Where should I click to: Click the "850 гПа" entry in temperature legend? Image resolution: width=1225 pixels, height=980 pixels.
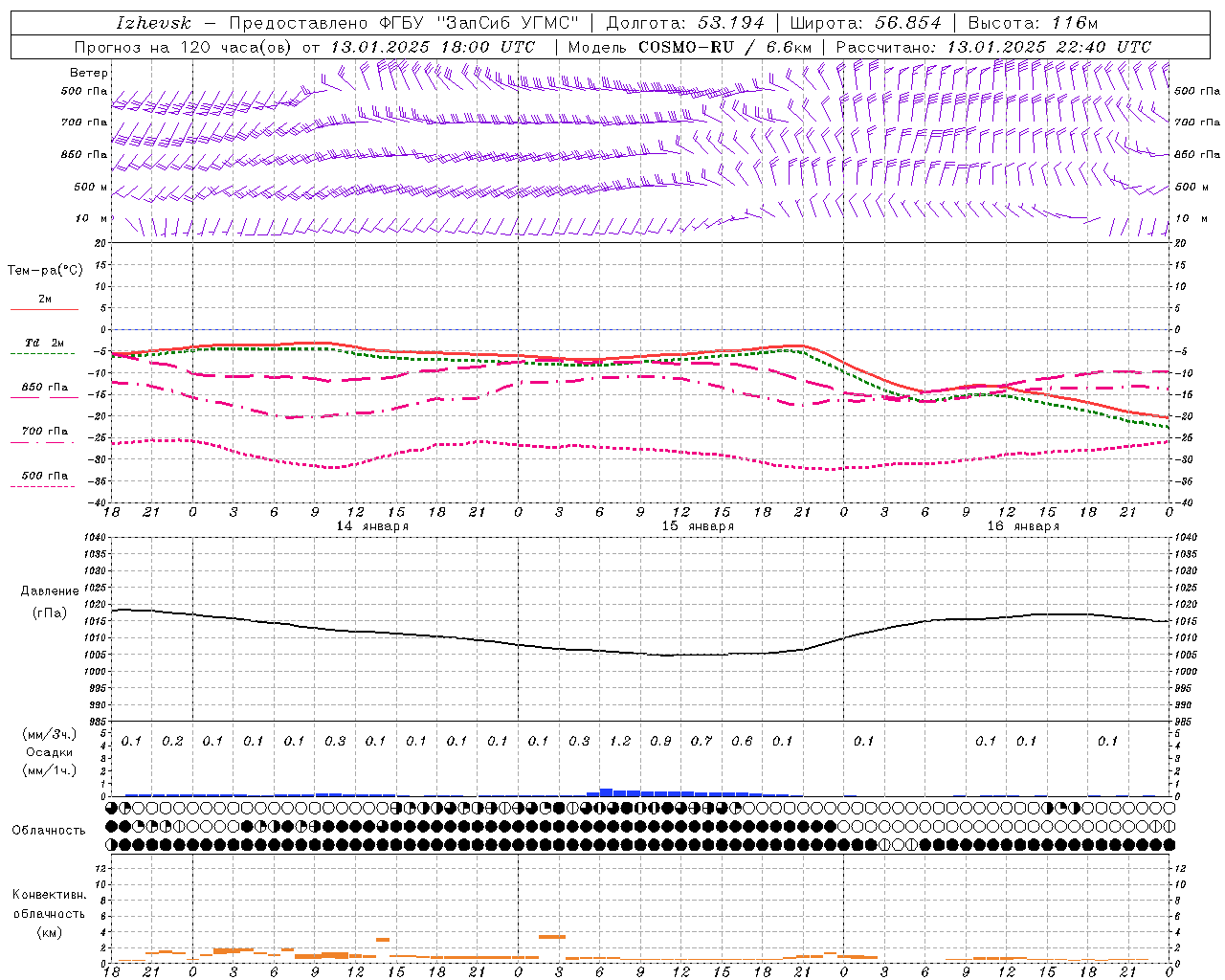point(45,388)
